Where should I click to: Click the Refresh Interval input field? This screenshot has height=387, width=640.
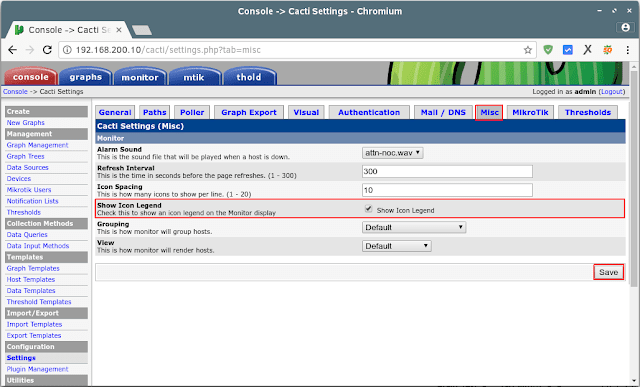447,171
